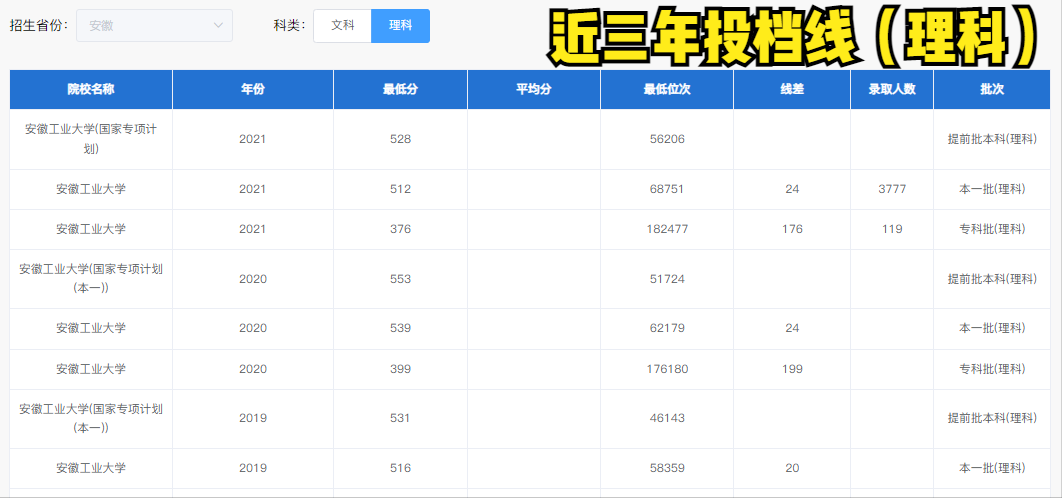Select school name in the 528 score row
Image resolution: width=1062 pixels, height=498 pixels.
(x=91, y=139)
